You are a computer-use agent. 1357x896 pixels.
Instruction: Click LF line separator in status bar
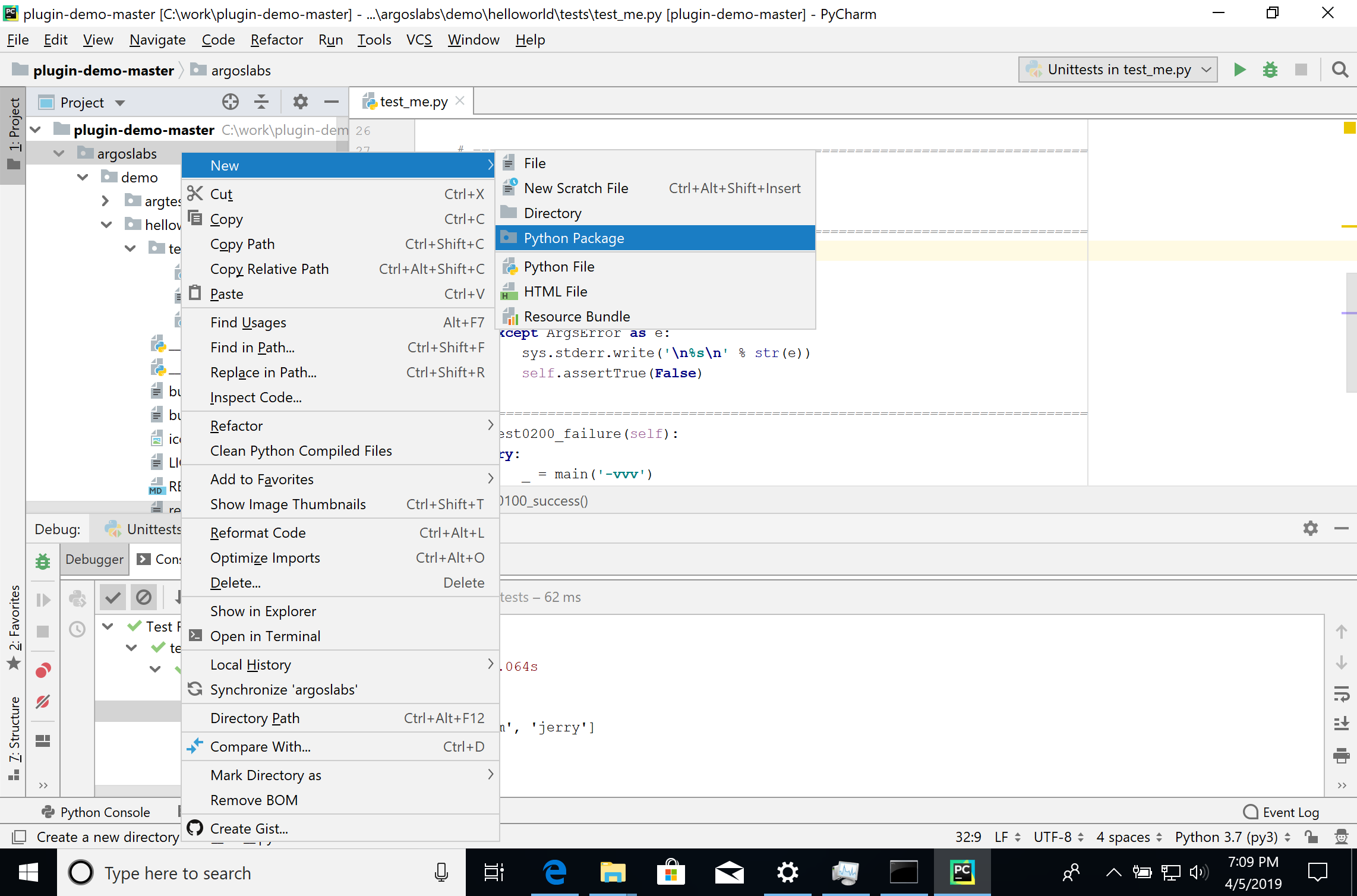point(1007,837)
